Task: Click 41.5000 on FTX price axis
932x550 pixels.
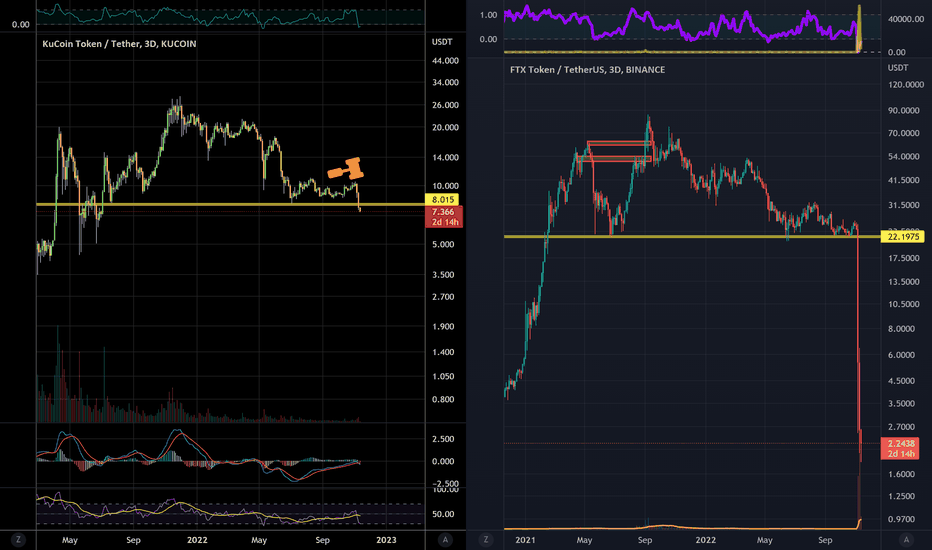Action: pyautogui.click(x=903, y=180)
